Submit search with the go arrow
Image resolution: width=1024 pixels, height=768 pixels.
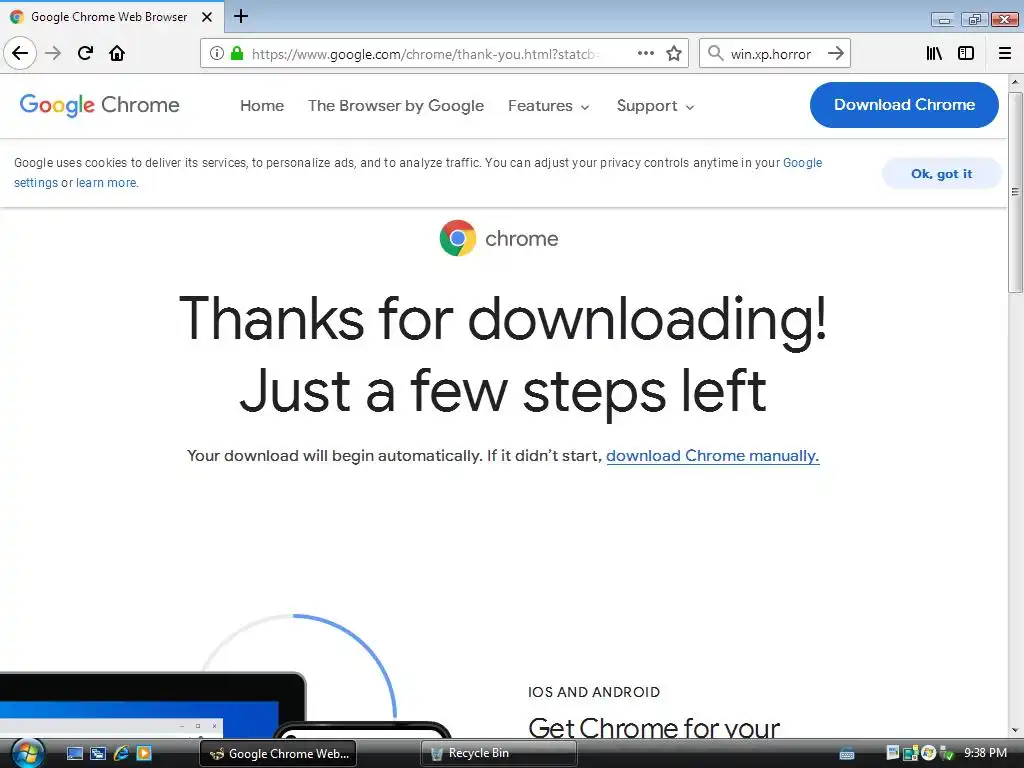tap(836, 53)
